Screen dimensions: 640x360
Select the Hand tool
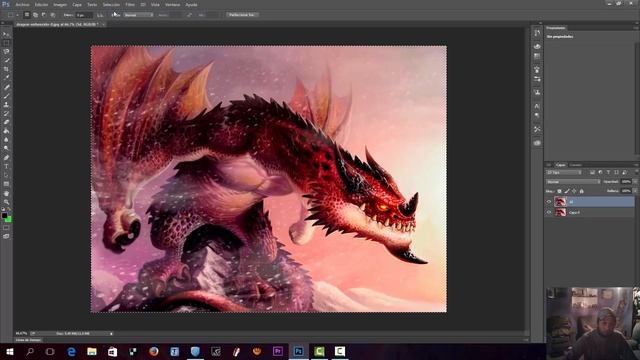tap(6, 193)
